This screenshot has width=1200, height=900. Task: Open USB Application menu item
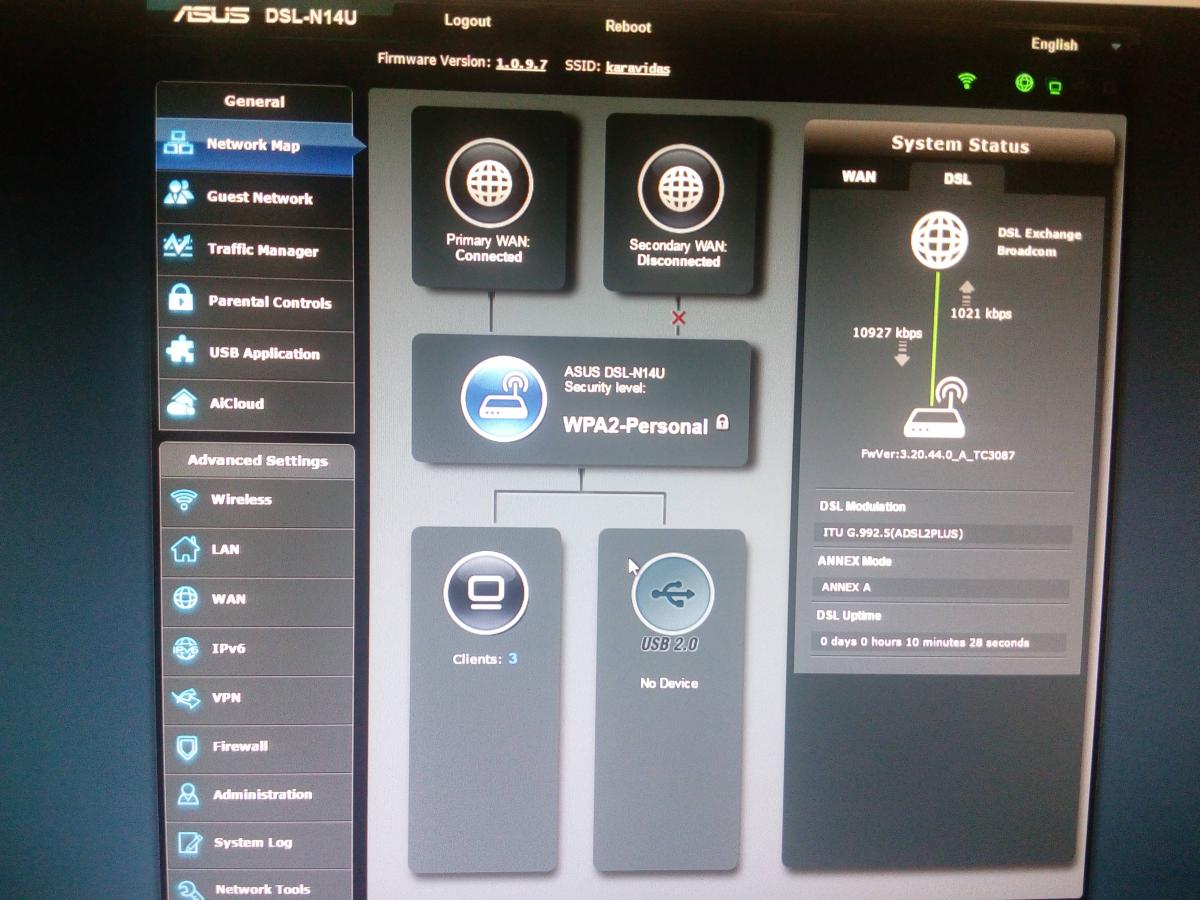(x=256, y=354)
